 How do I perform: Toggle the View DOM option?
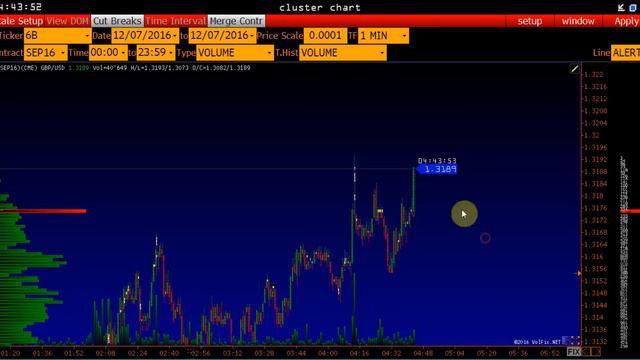(67, 21)
